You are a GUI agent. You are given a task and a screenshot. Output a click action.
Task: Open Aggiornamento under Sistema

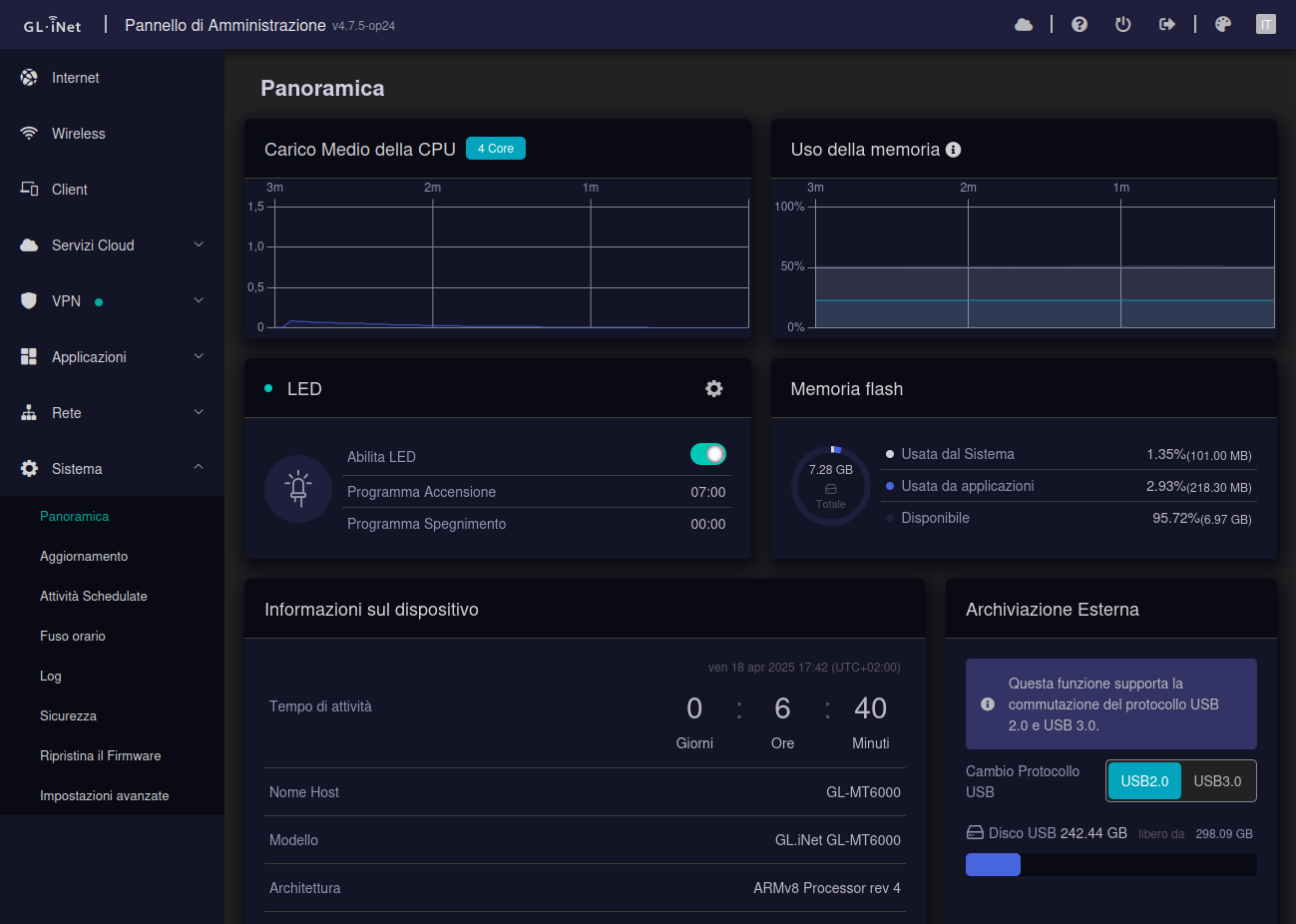coord(84,557)
